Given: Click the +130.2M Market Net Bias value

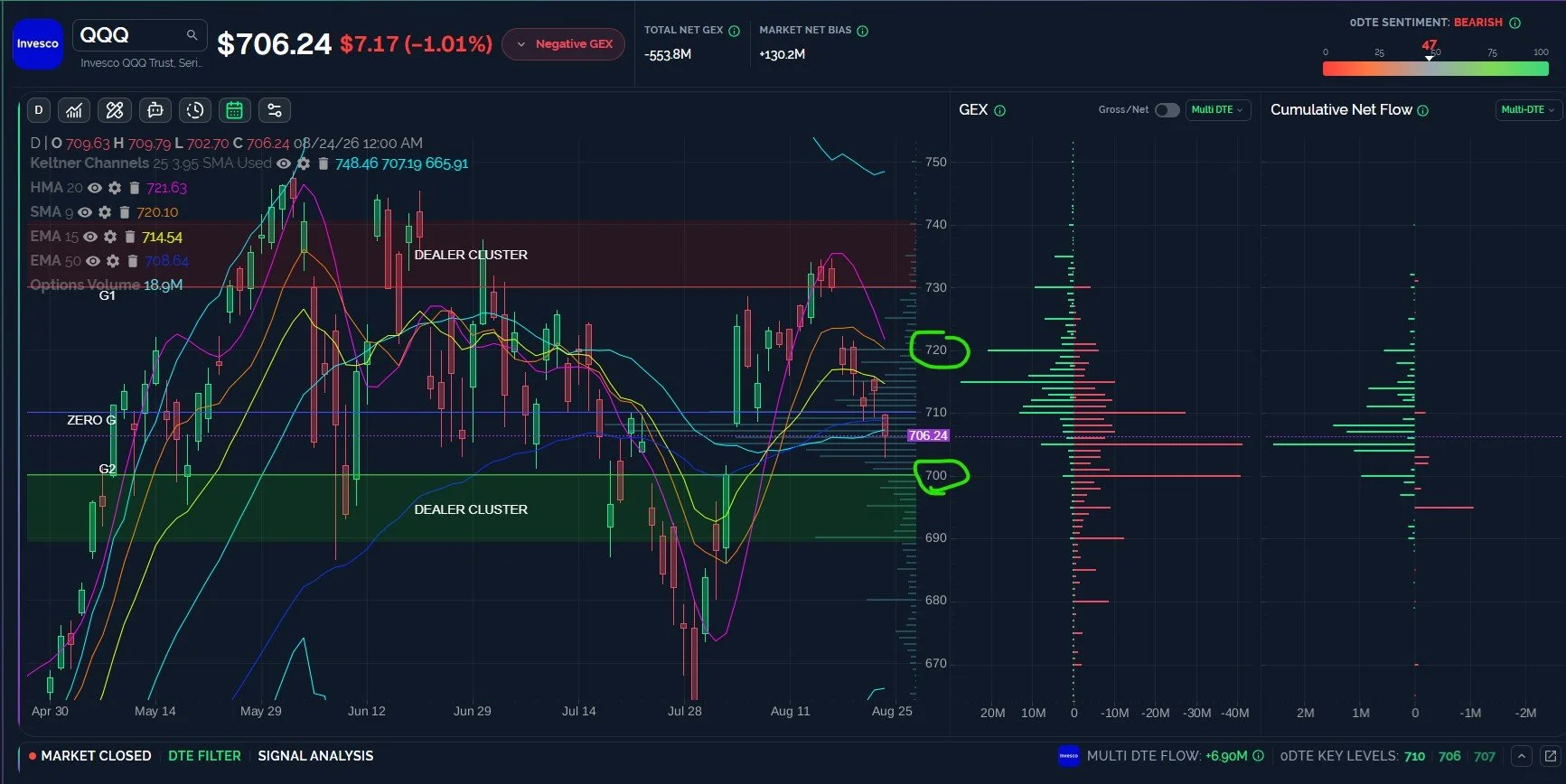Looking at the screenshot, I should 783,54.
